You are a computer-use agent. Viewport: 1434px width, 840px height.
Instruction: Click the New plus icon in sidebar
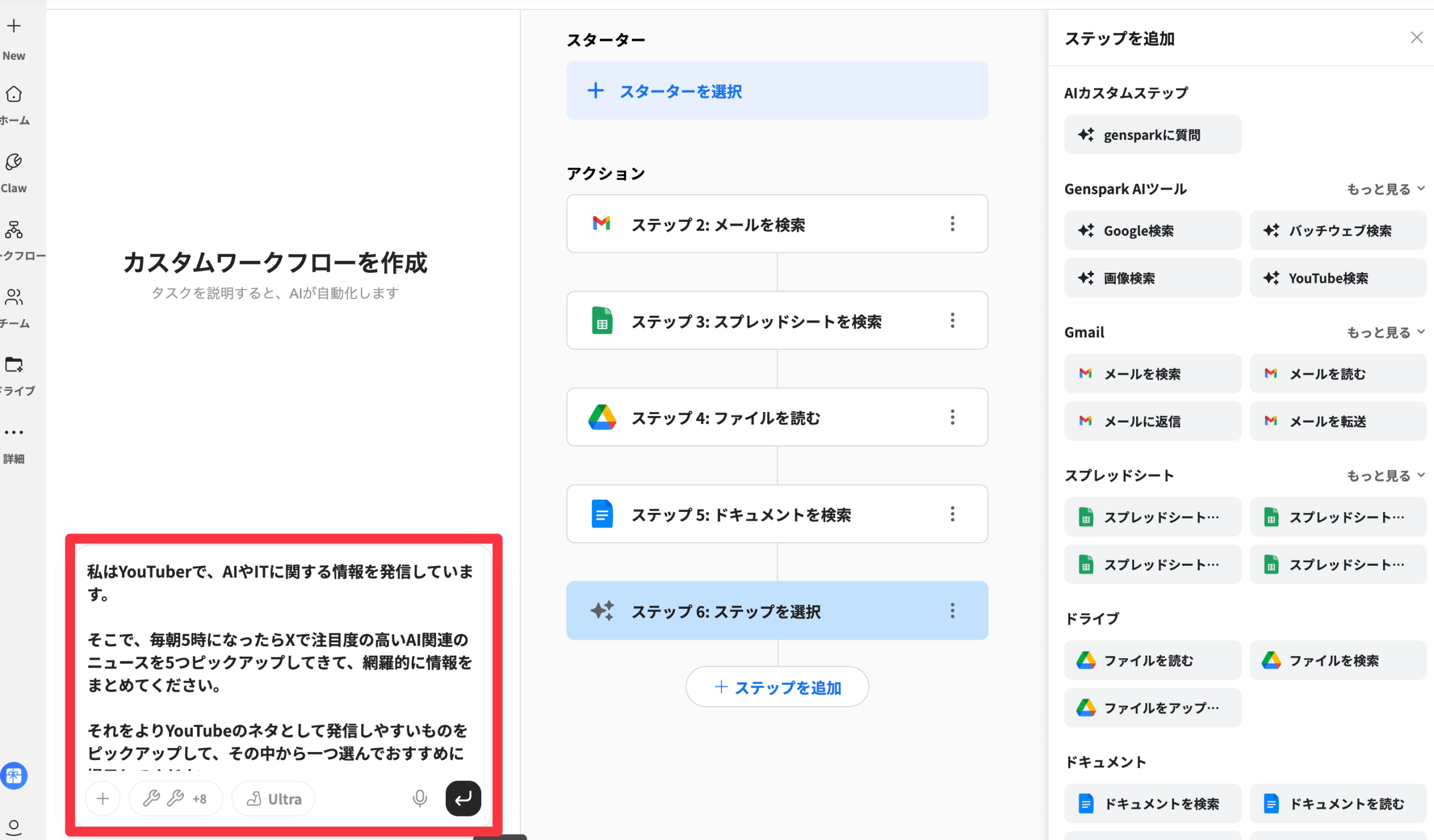coord(13,26)
